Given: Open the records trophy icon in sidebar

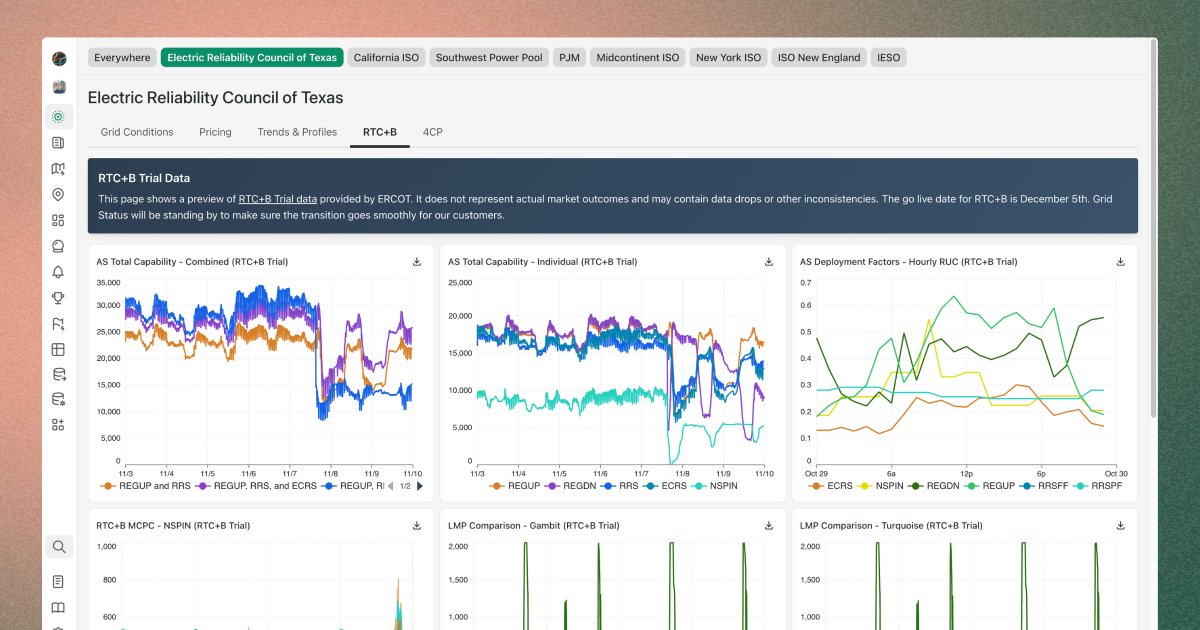Looking at the screenshot, I should [x=58, y=298].
